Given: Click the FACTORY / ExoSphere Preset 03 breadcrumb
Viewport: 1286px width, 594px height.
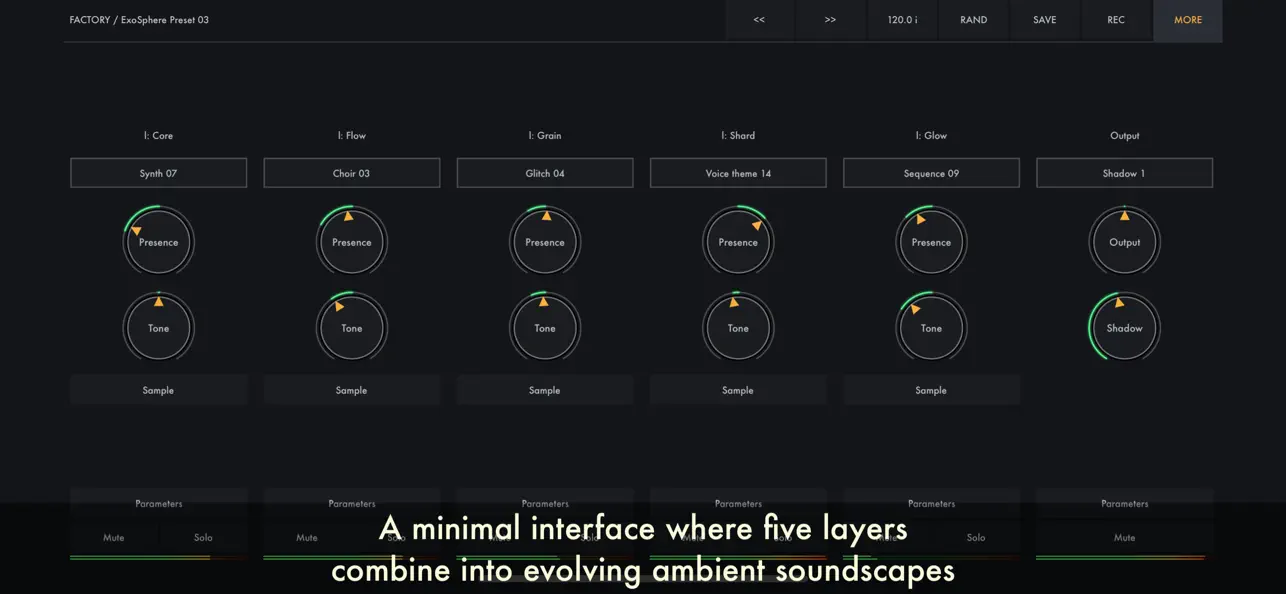Looking at the screenshot, I should click(x=139, y=19).
